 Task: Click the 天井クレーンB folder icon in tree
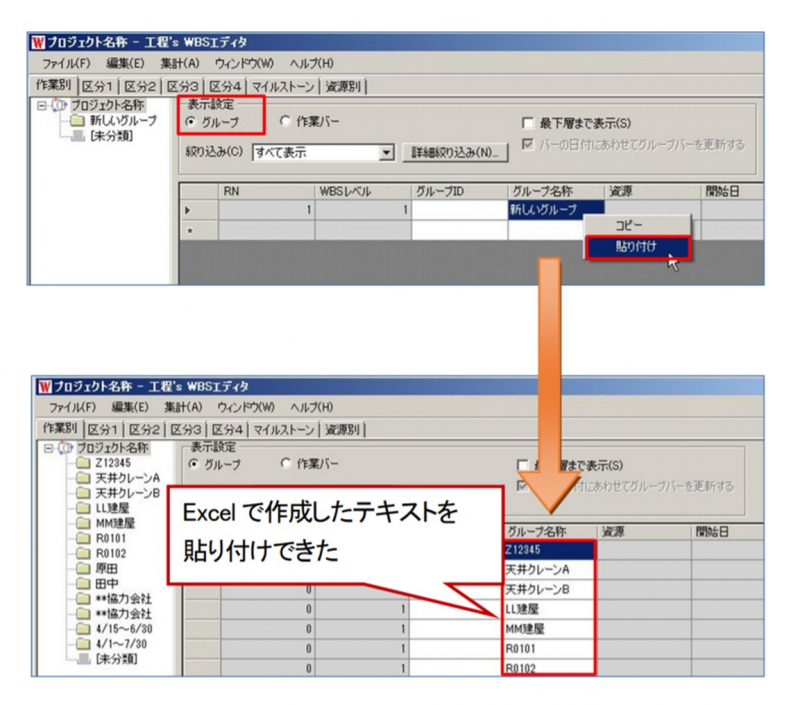(82, 492)
